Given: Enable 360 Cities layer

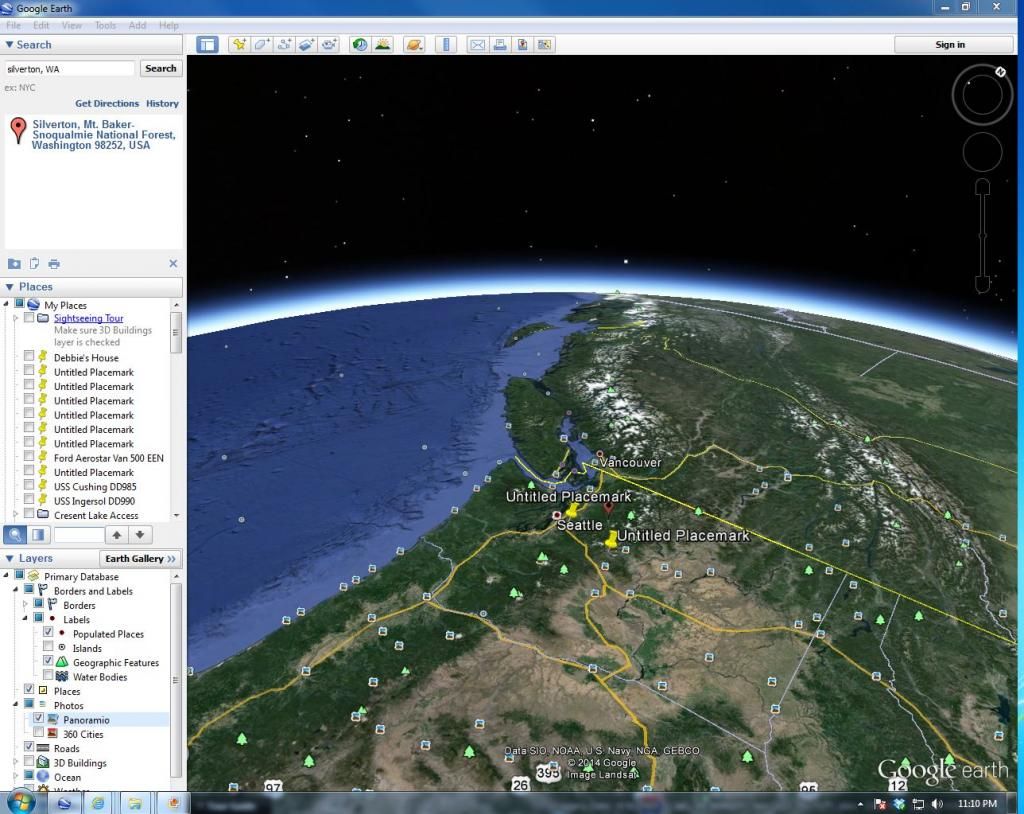Looking at the screenshot, I should pos(39,733).
